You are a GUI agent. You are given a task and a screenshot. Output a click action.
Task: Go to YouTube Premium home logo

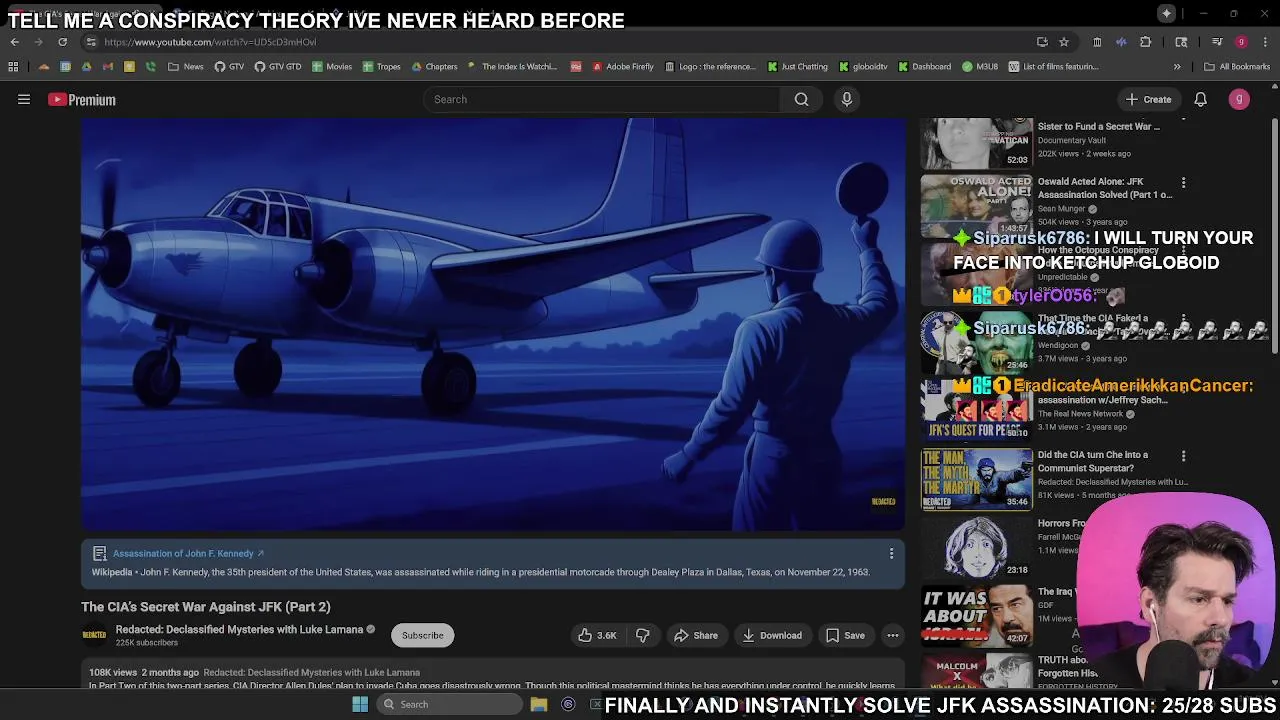pos(82,99)
